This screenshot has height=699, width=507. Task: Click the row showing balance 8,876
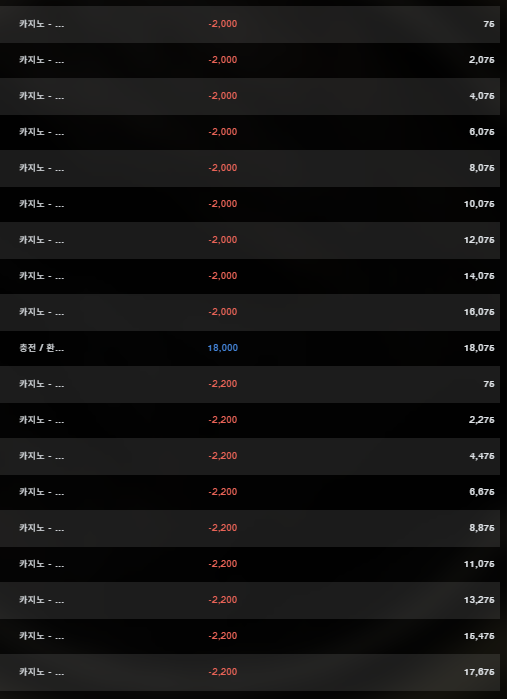250,528
